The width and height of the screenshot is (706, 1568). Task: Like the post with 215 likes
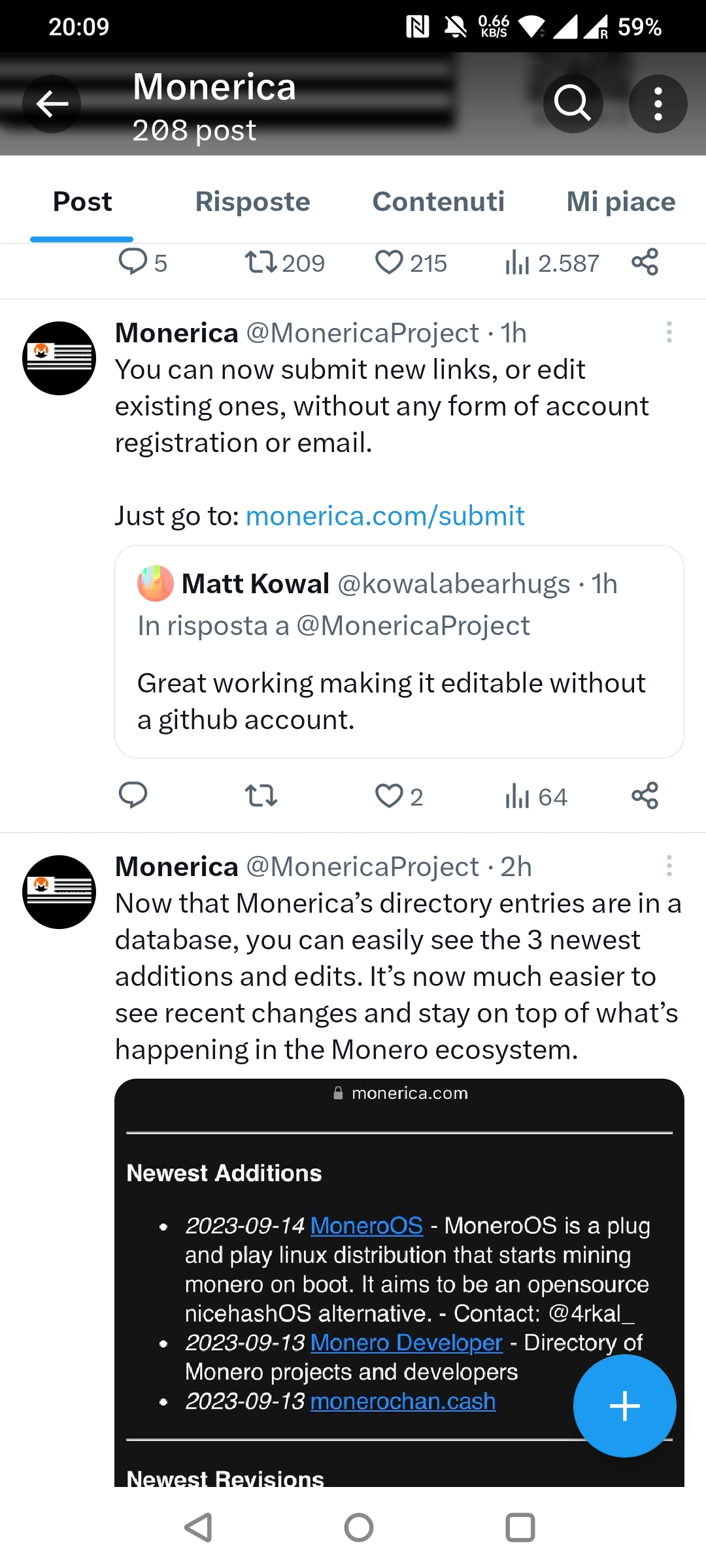[390, 263]
